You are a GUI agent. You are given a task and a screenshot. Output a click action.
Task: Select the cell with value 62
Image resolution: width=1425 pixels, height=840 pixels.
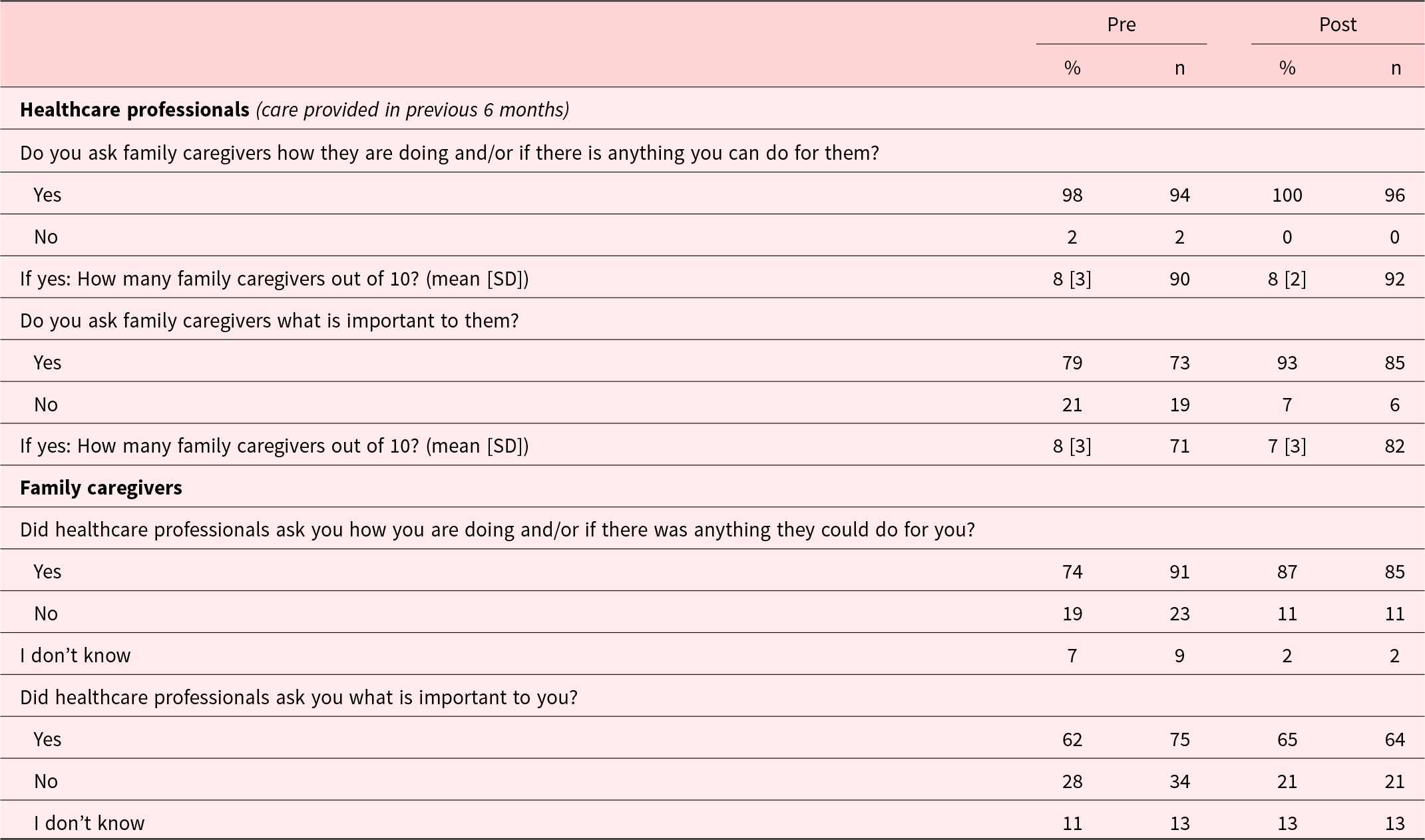[1072, 739]
